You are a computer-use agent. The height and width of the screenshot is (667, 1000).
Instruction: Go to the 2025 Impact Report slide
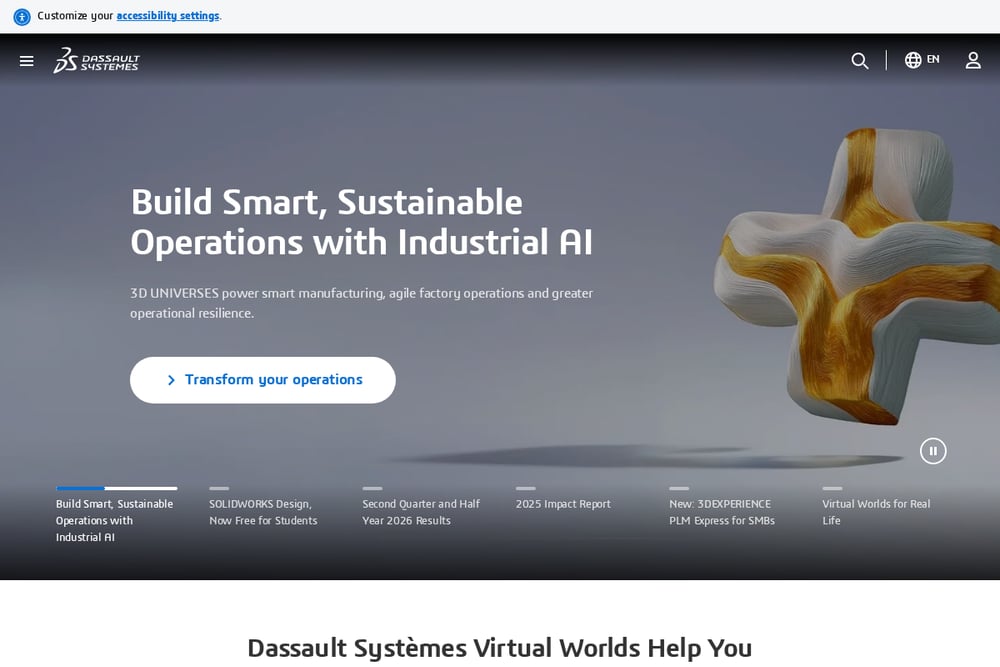coord(563,504)
